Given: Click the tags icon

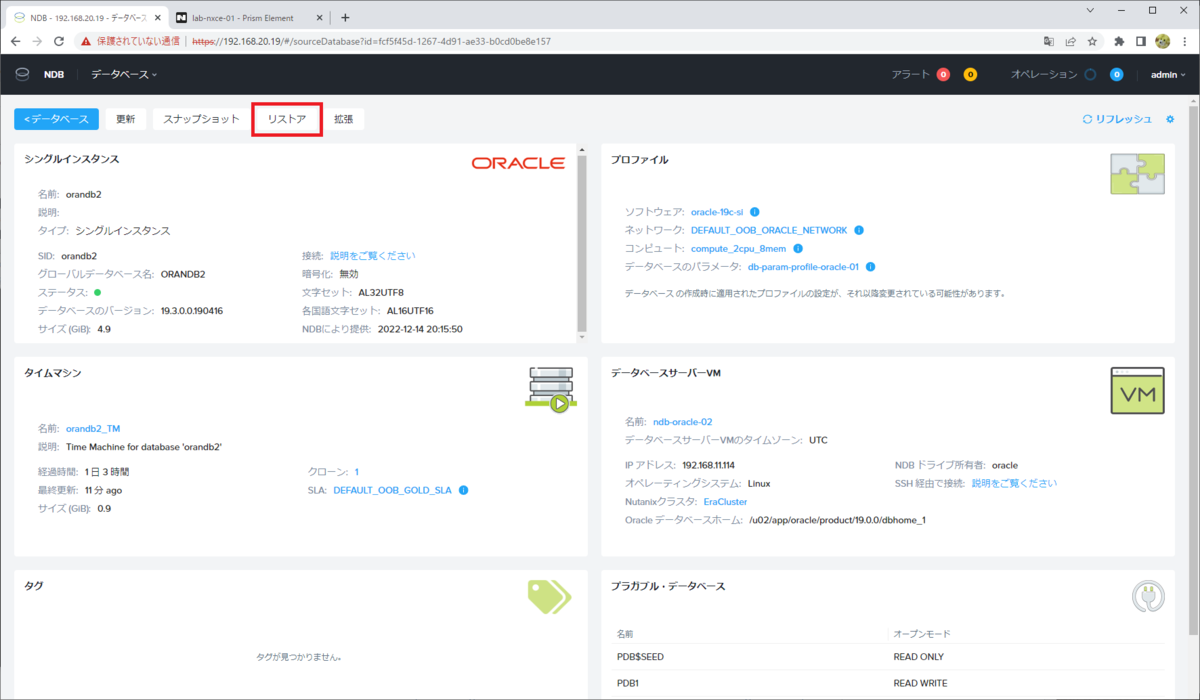Looking at the screenshot, I should pyautogui.click(x=549, y=596).
